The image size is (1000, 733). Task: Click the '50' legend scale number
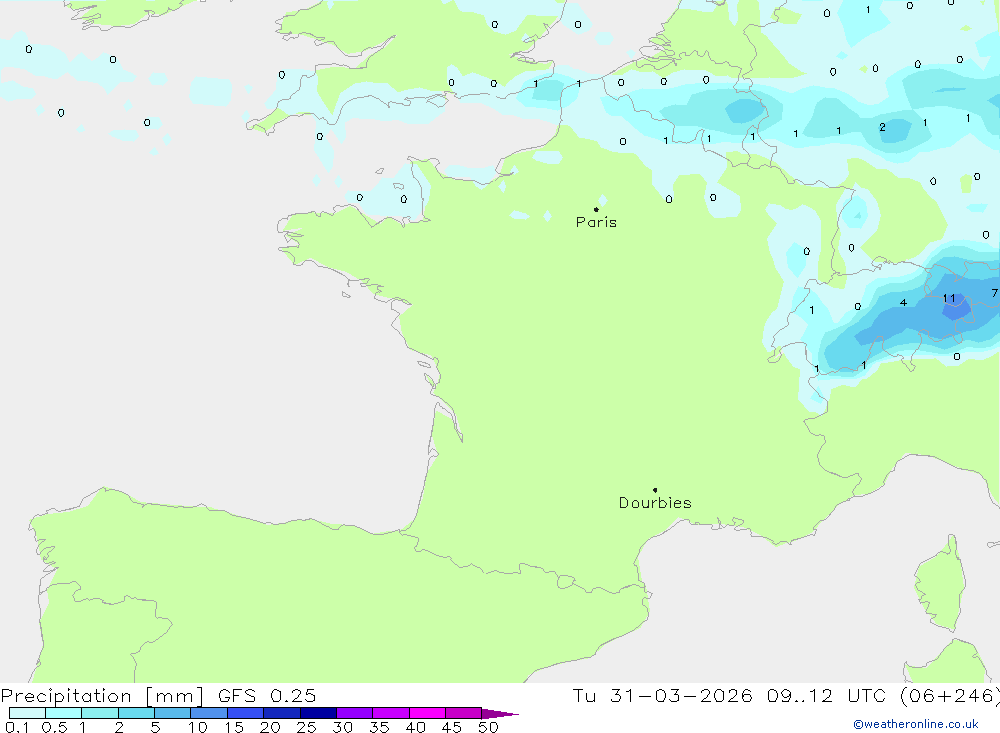point(488,727)
